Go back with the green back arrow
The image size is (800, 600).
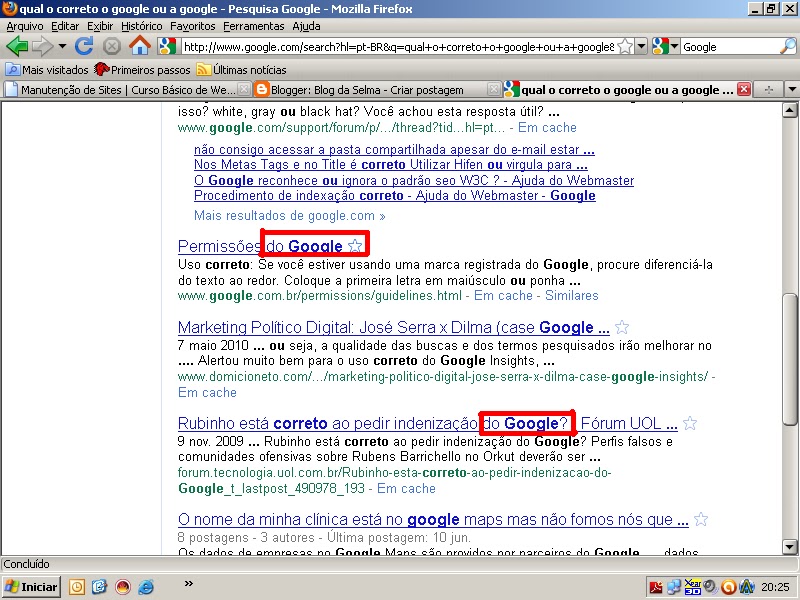(x=17, y=46)
